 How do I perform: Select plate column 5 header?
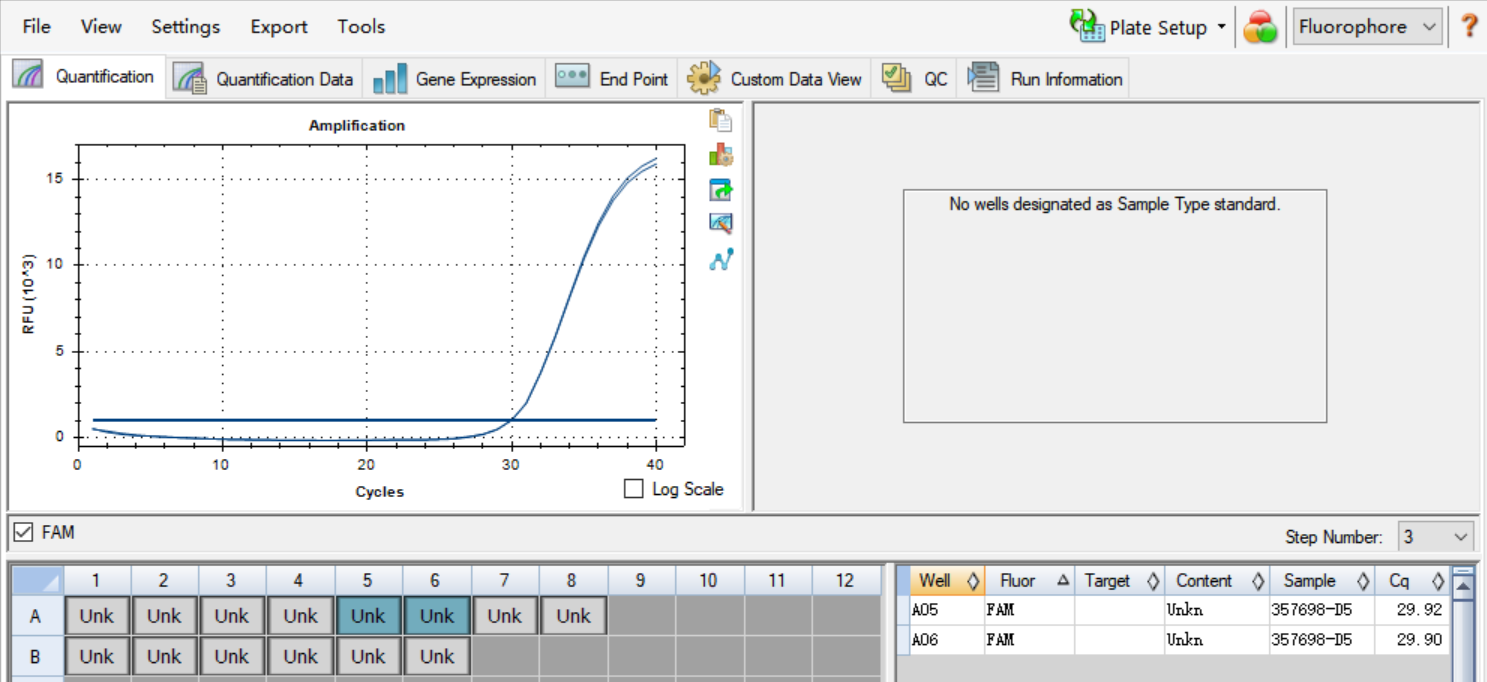click(368, 580)
